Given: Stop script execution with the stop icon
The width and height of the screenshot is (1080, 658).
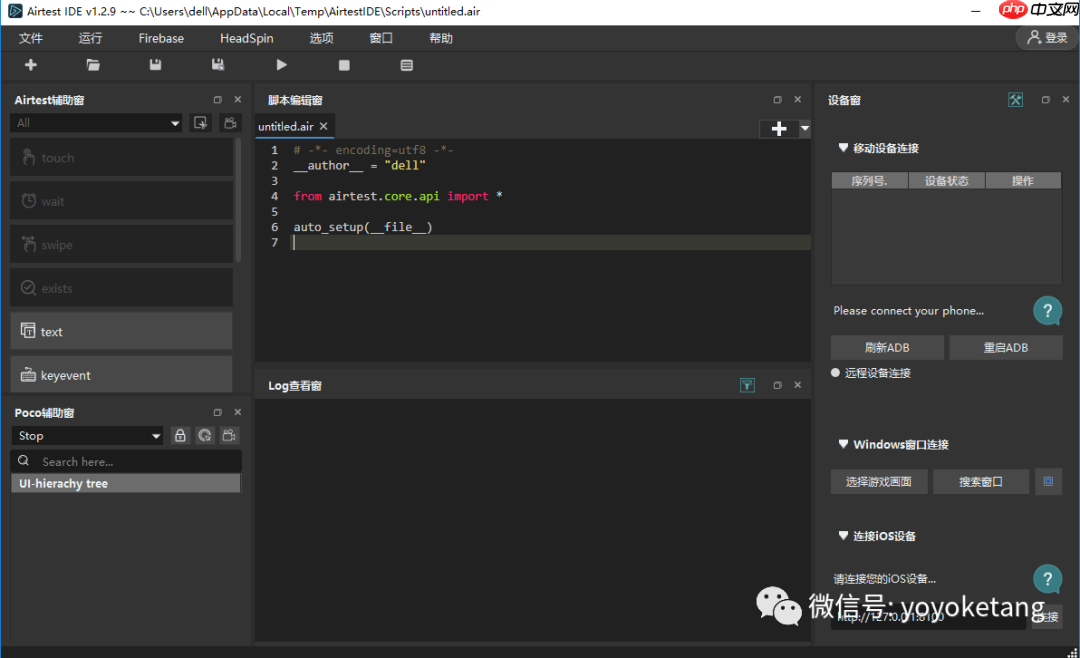Looking at the screenshot, I should pyautogui.click(x=343, y=64).
